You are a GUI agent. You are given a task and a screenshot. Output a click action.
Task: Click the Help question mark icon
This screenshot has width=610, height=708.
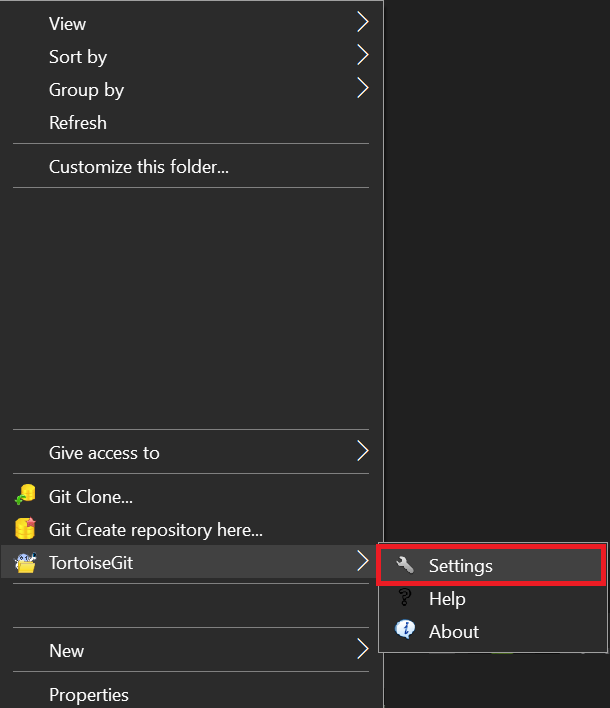[x=405, y=597]
